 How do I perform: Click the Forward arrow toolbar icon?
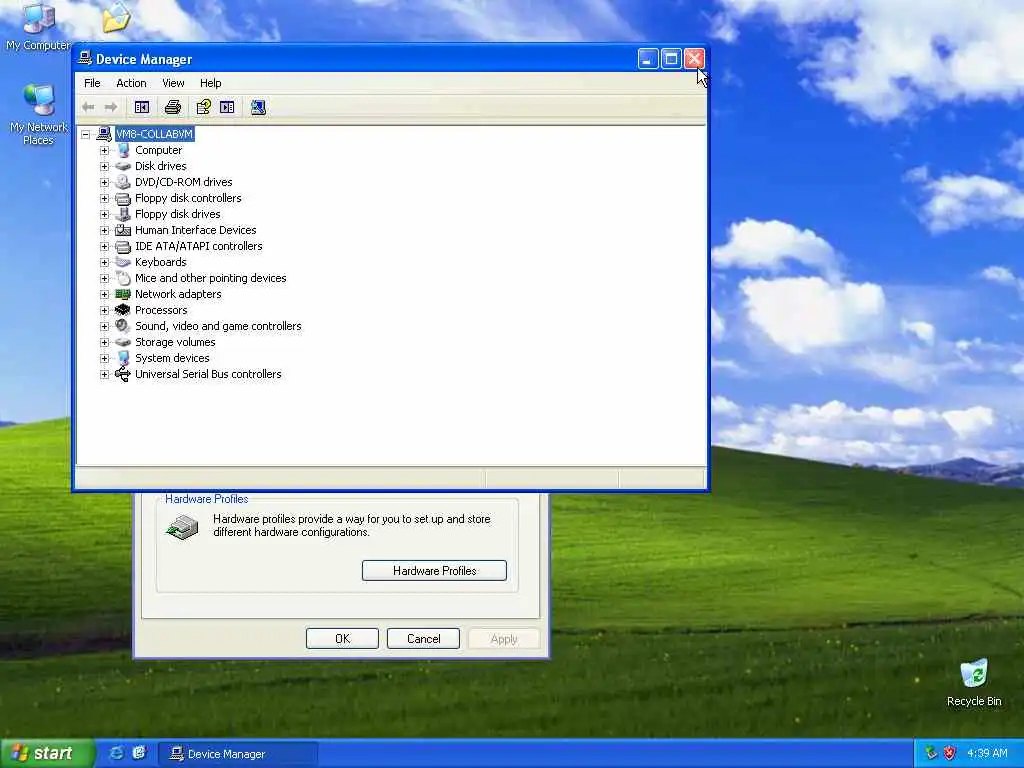coord(111,107)
